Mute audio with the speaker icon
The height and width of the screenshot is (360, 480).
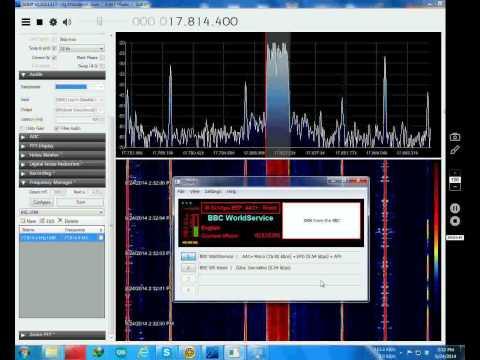pyautogui.click(x=67, y=22)
